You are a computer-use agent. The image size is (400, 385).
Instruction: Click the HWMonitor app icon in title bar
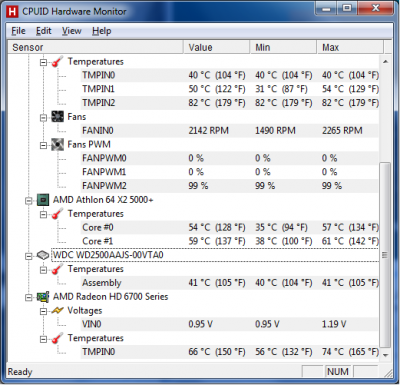click(x=12, y=12)
